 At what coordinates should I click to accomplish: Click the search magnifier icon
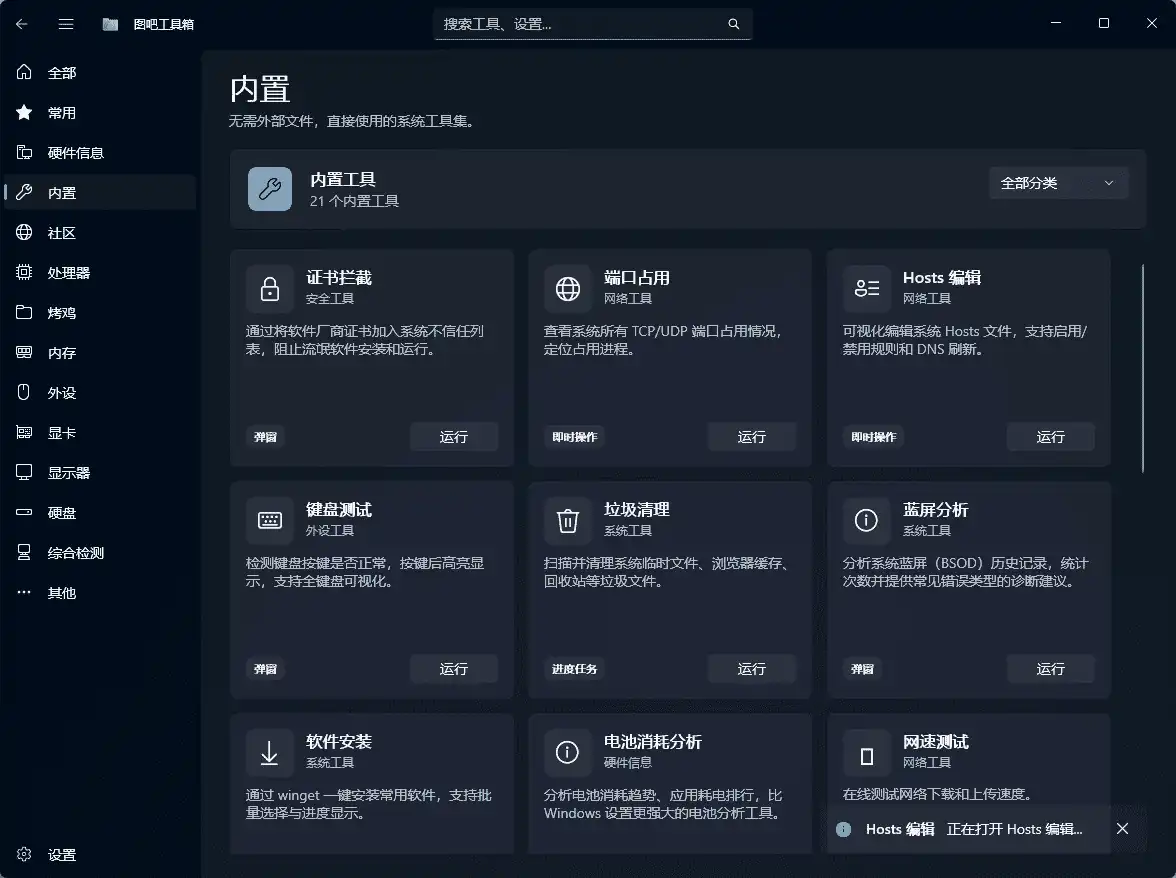click(x=734, y=24)
